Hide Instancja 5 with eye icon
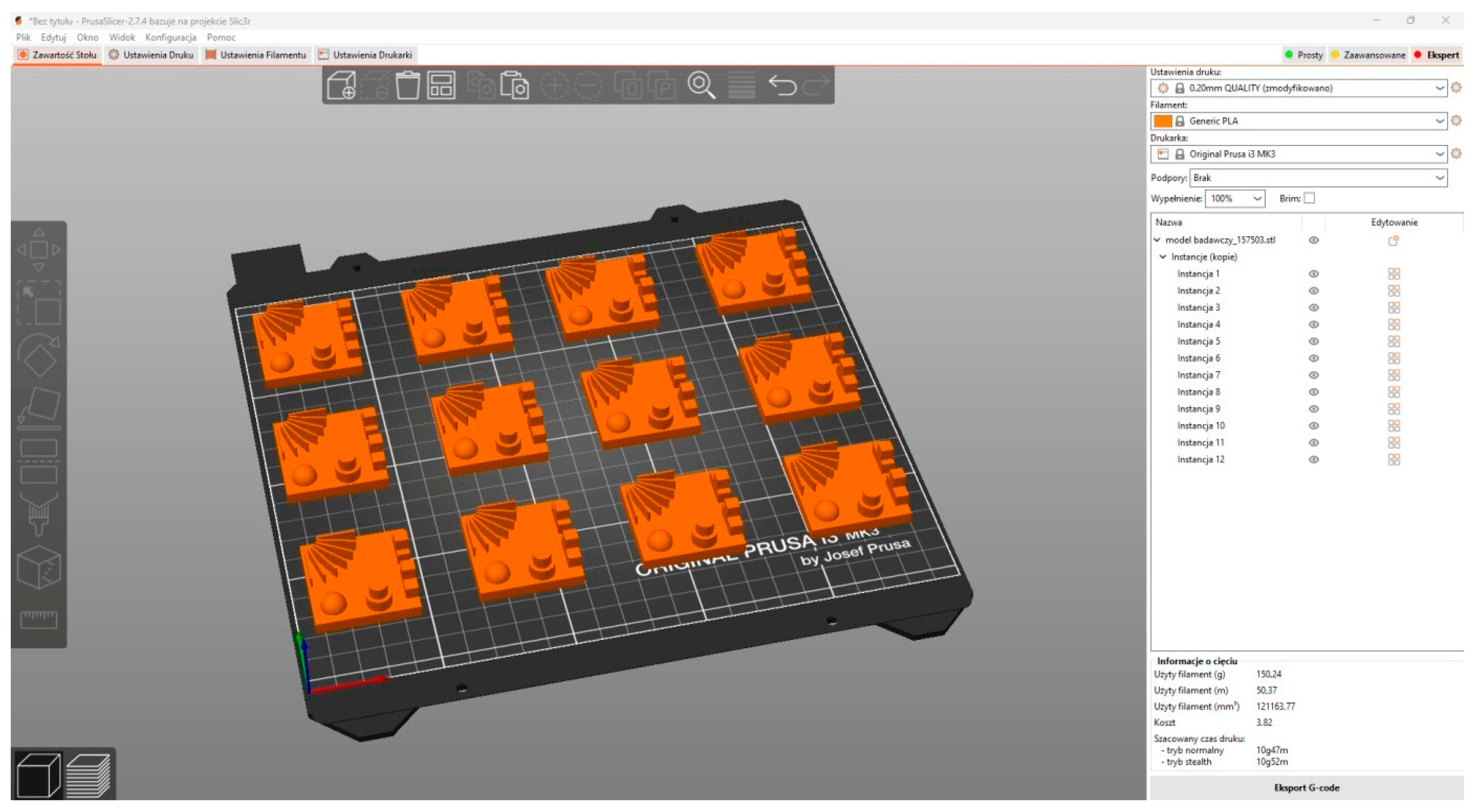This screenshot has width=1476, height=812. click(1313, 341)
